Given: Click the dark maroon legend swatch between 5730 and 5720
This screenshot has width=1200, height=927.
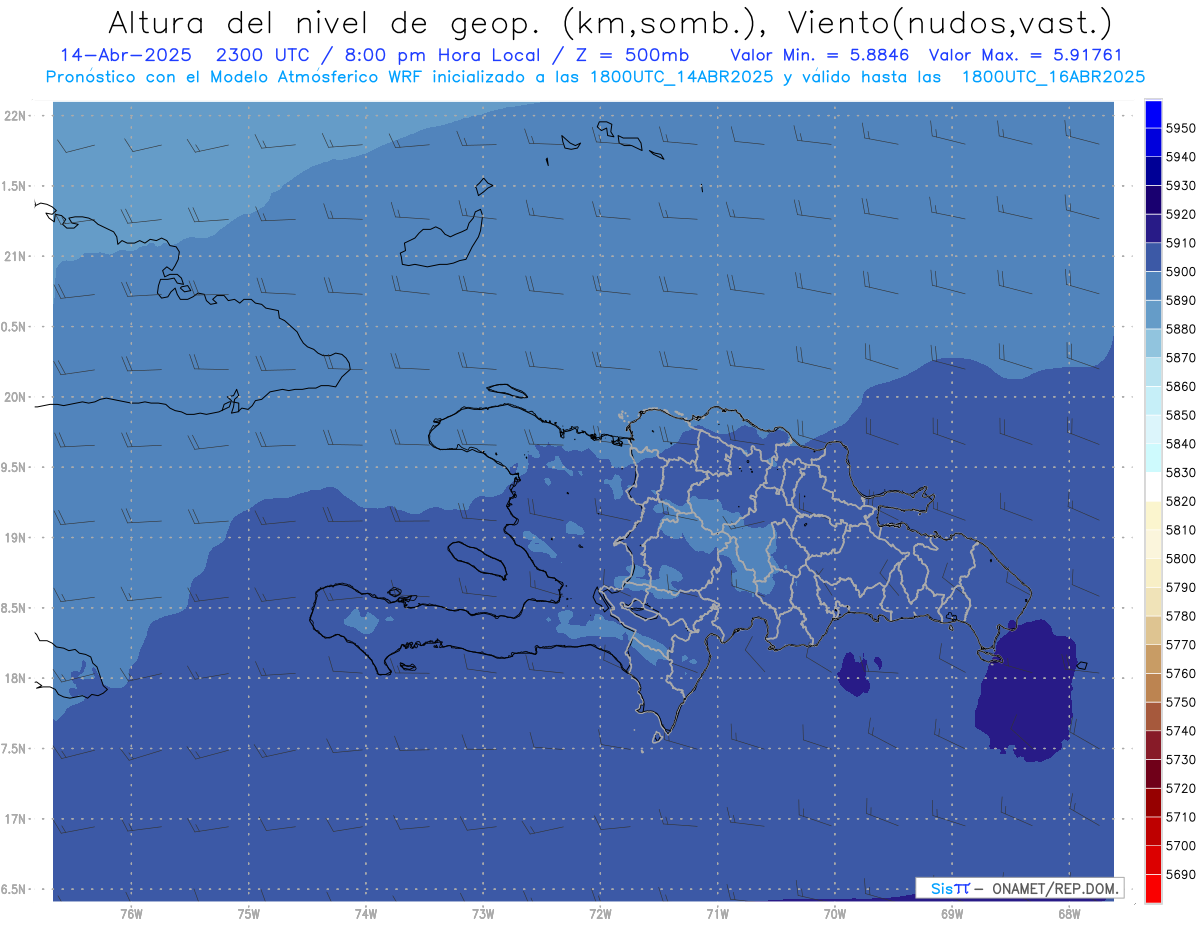Looking at the screenshot, I should [x=1153, y=774].
